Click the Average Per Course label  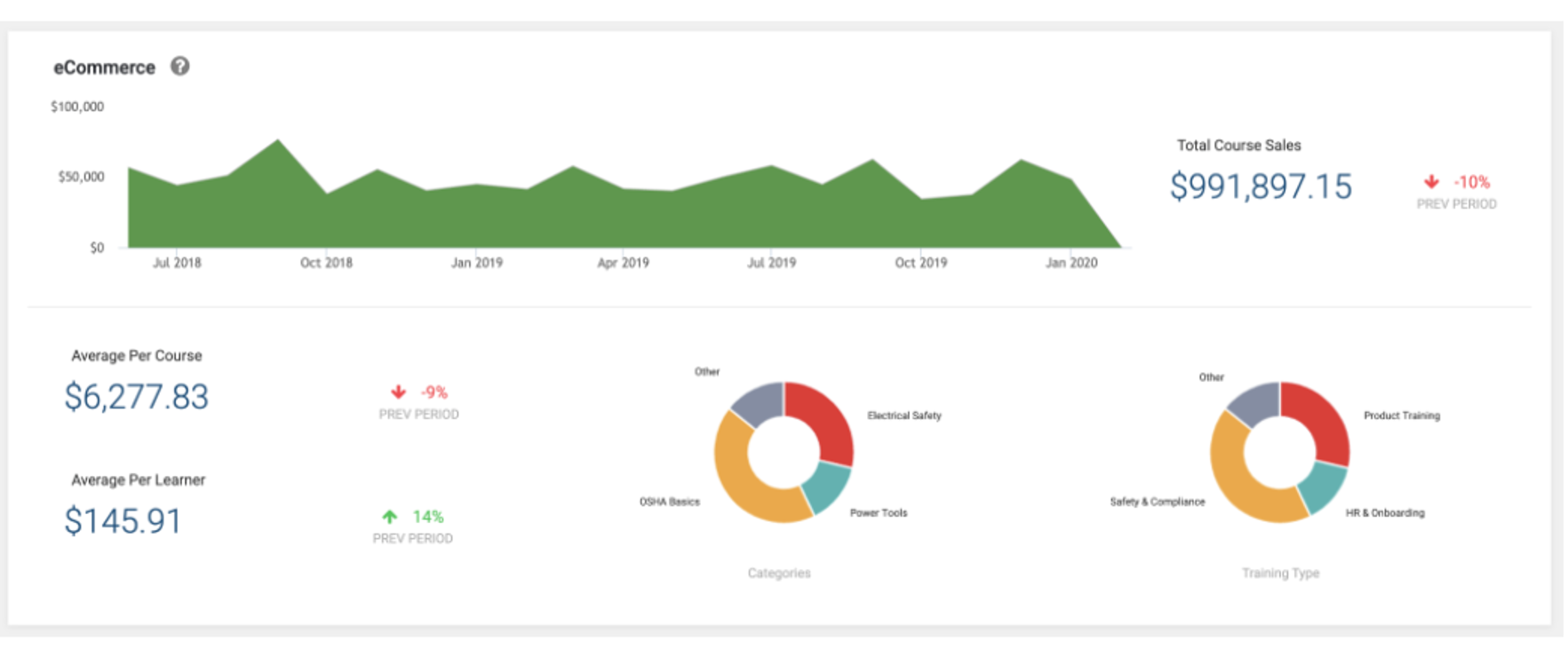(137, 355)
